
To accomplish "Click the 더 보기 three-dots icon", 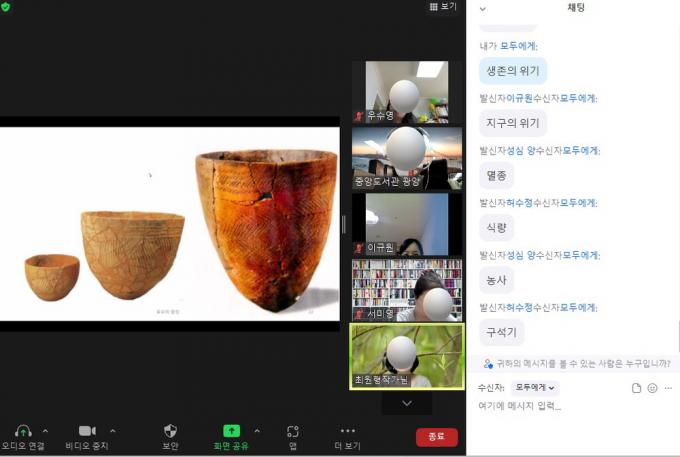I will click(347, 430).
